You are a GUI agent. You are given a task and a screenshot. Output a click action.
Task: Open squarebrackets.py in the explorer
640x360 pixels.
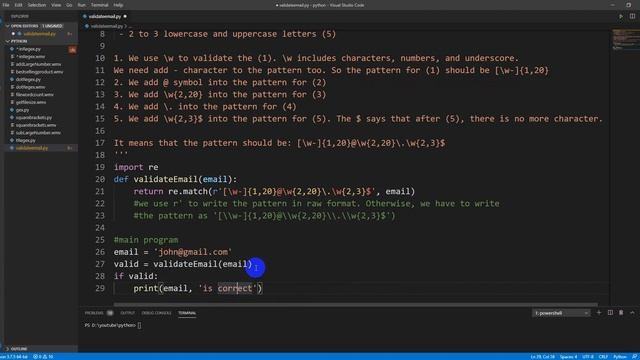(33, 118)
